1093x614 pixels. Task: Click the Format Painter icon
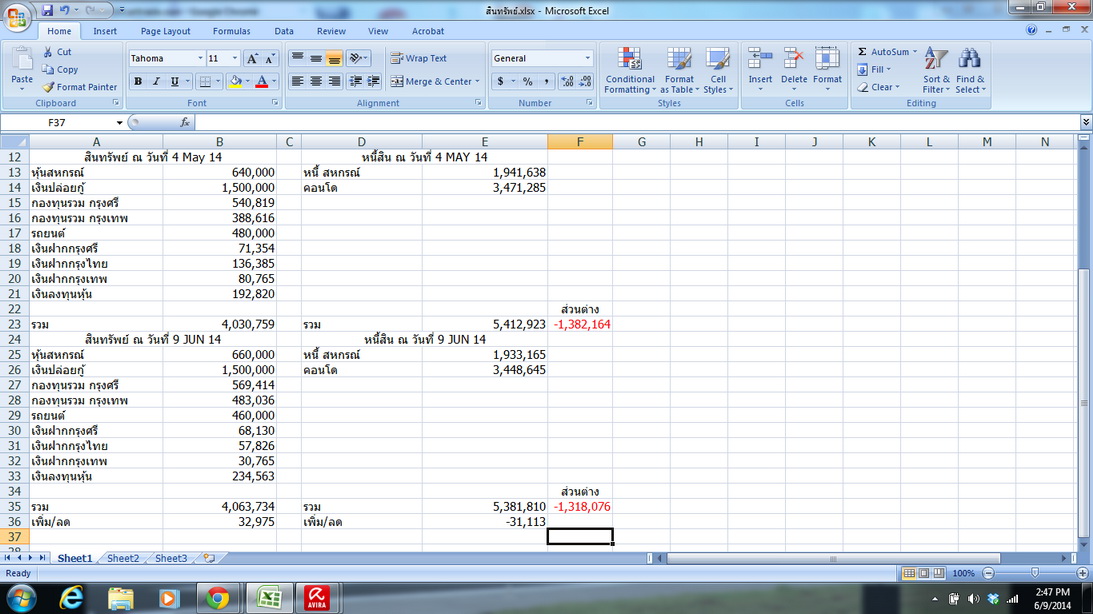48,87
